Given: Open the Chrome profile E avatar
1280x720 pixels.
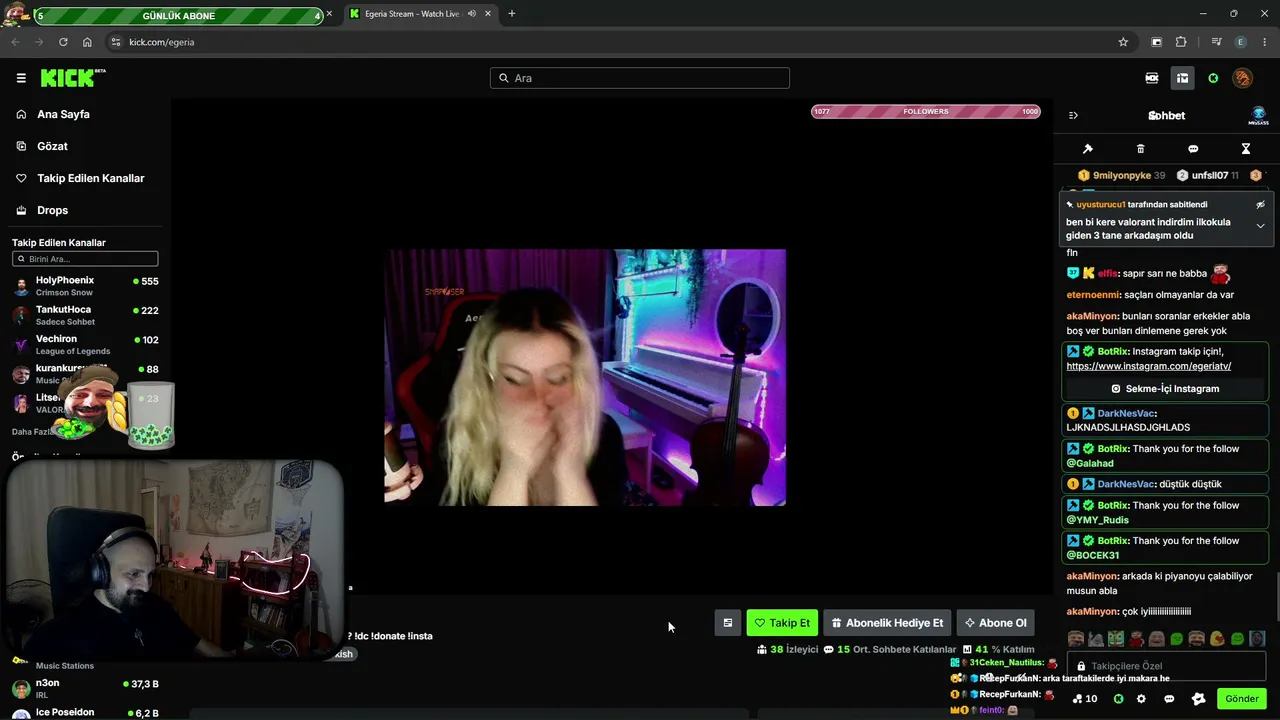Looking at the screenshot, I should [1241, 42].
